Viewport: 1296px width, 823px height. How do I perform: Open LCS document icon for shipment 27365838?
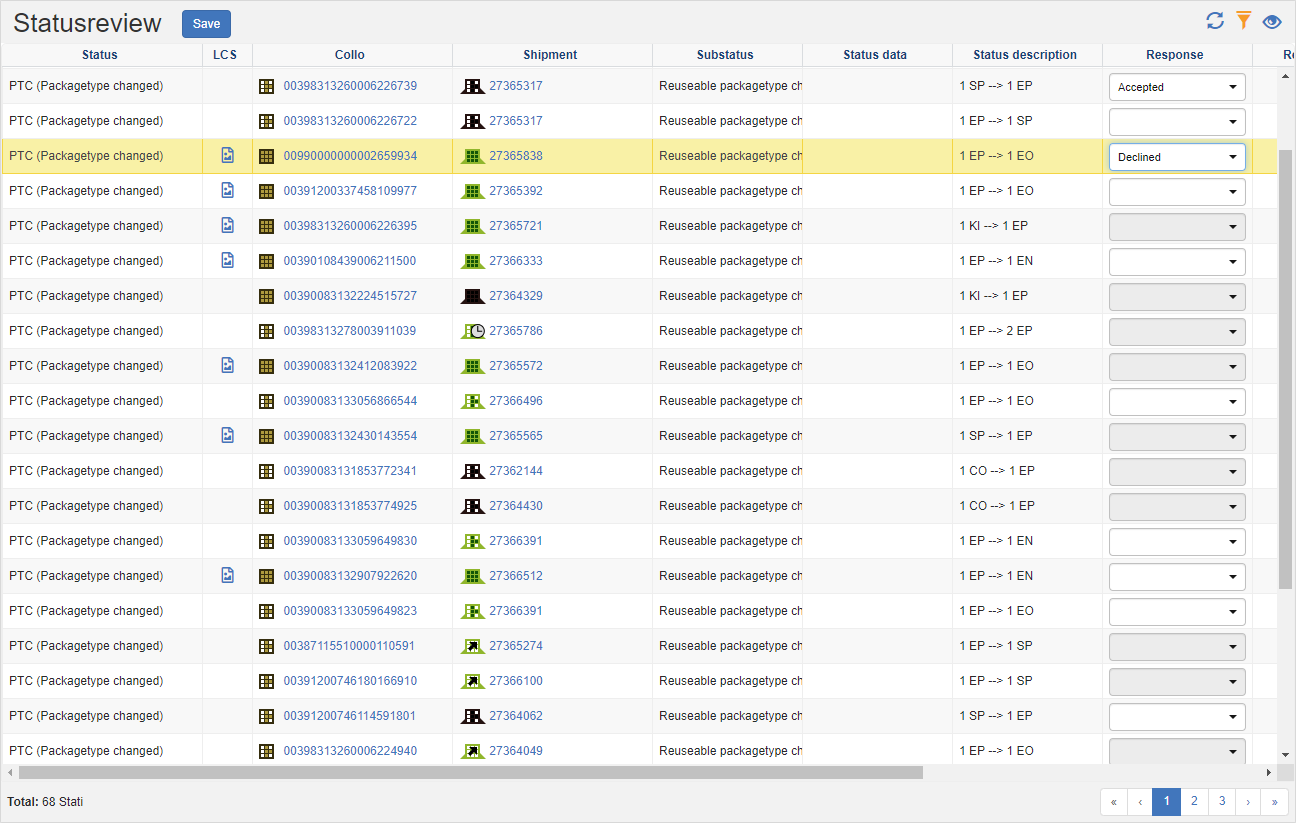pos(227,156)
